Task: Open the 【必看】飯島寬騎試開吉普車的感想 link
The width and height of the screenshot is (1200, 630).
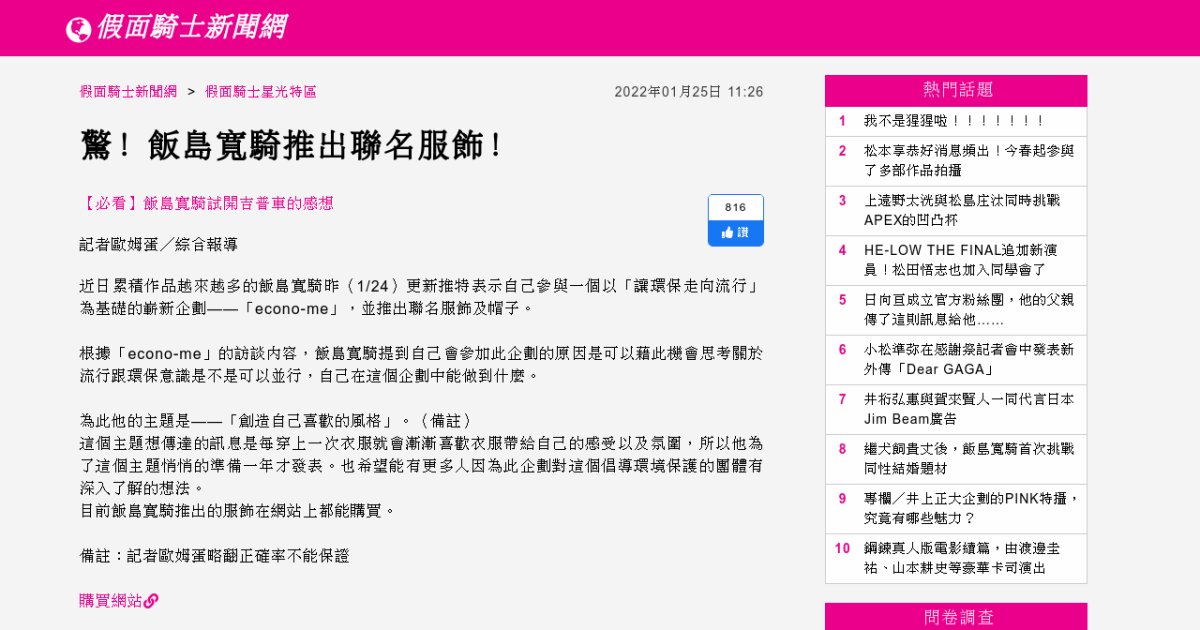Action: coord(206,203)
